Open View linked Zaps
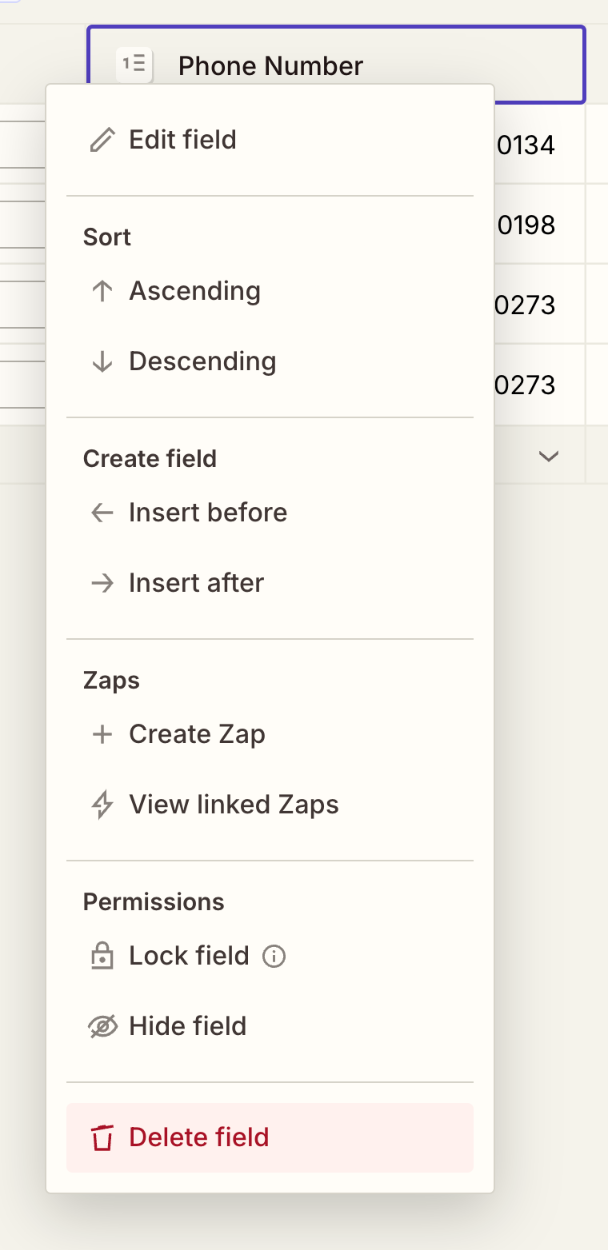This screenshot has width=608, height=1250. click(x=233, y=804)
